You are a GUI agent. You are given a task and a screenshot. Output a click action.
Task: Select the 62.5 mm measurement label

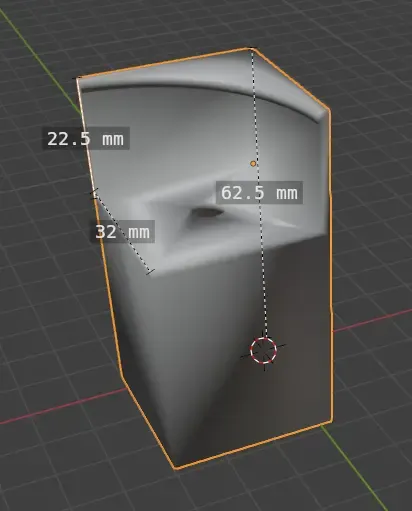tap(259, 192)
